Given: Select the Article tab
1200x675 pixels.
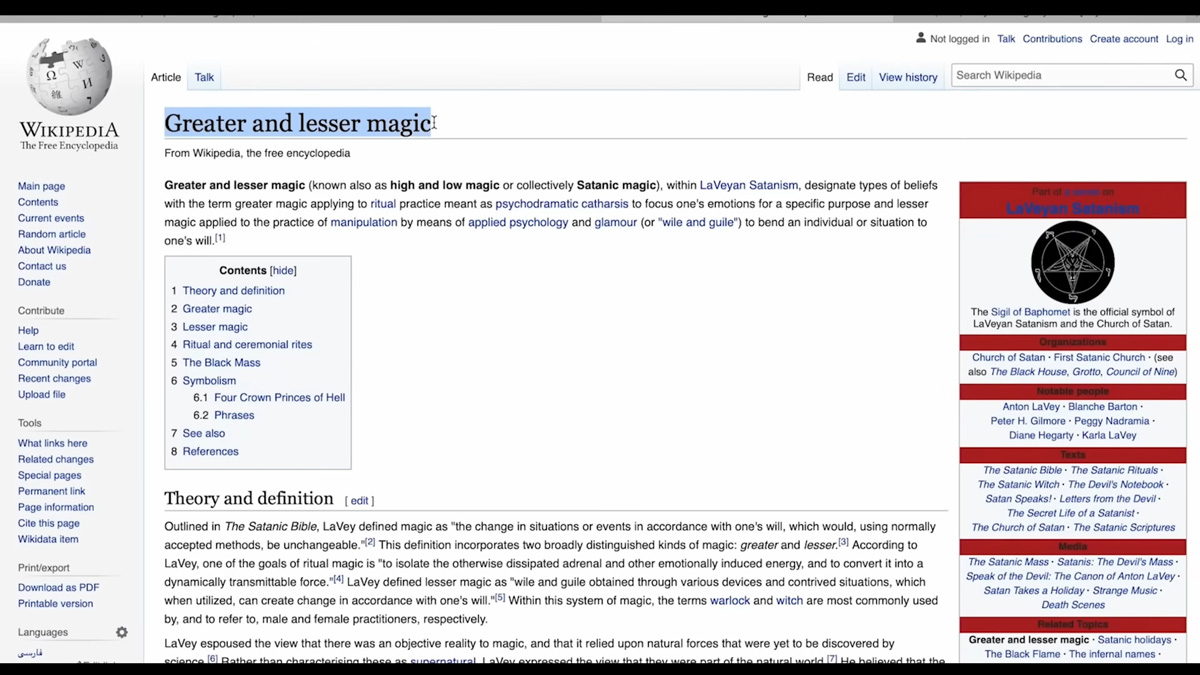Looking at the screenshot, I should click(x=166, y=77).
